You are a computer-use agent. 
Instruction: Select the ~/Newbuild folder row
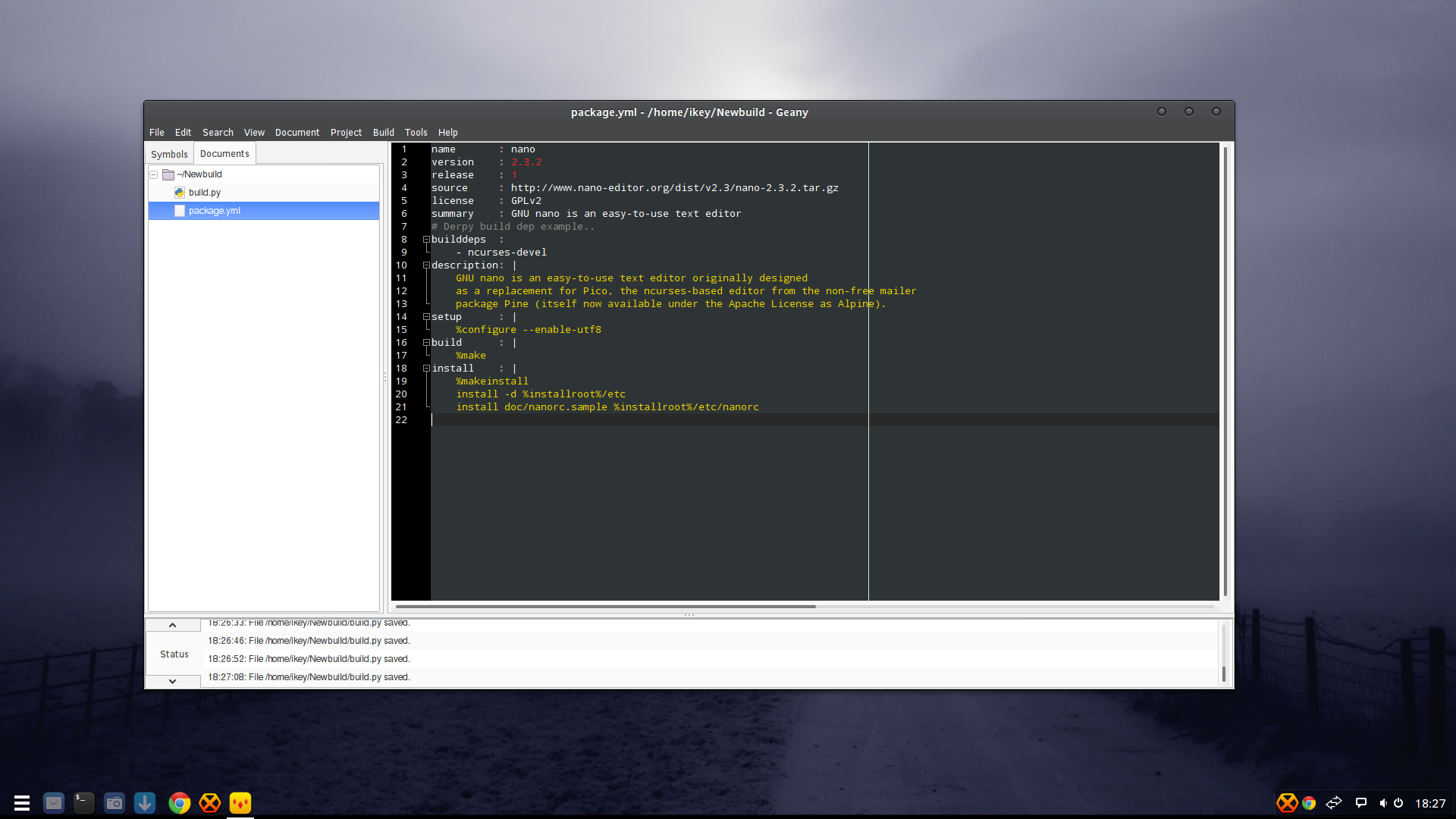[x=264, y=174]
